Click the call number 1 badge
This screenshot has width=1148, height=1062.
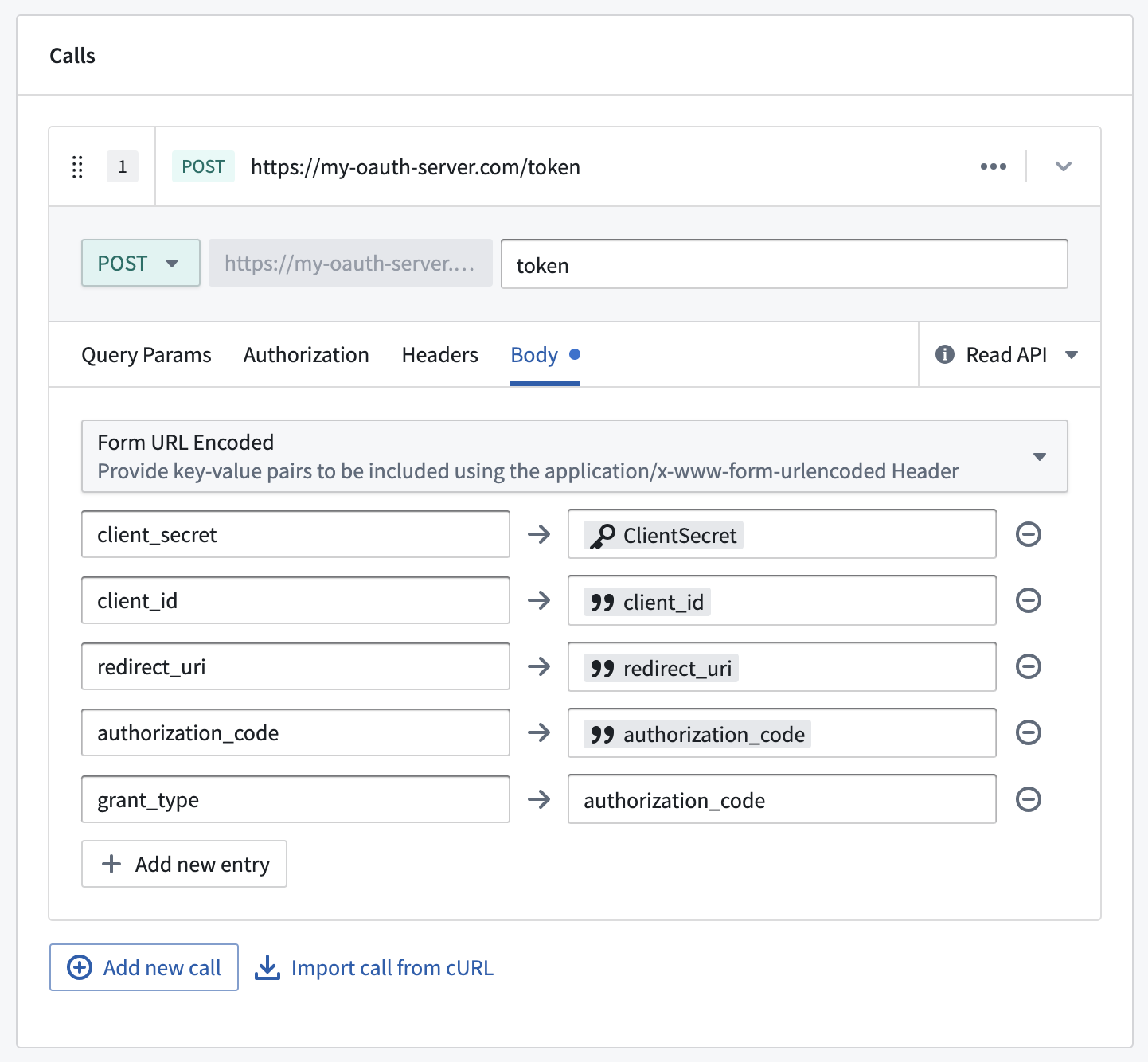click(x=123, y=166)
